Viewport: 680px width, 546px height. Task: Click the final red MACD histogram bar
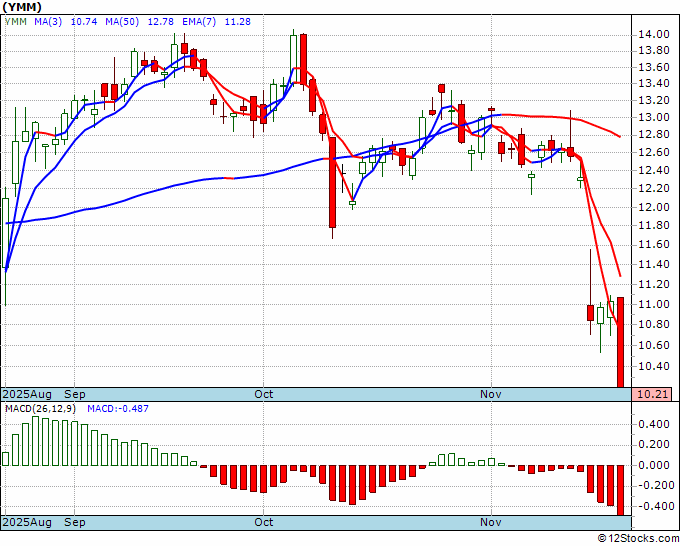point(620,490)
